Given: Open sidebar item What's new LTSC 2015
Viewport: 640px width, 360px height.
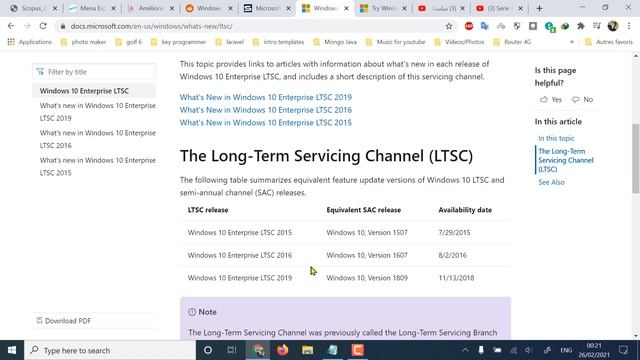Looking at the screenshot, I should (x=98, y=167).
